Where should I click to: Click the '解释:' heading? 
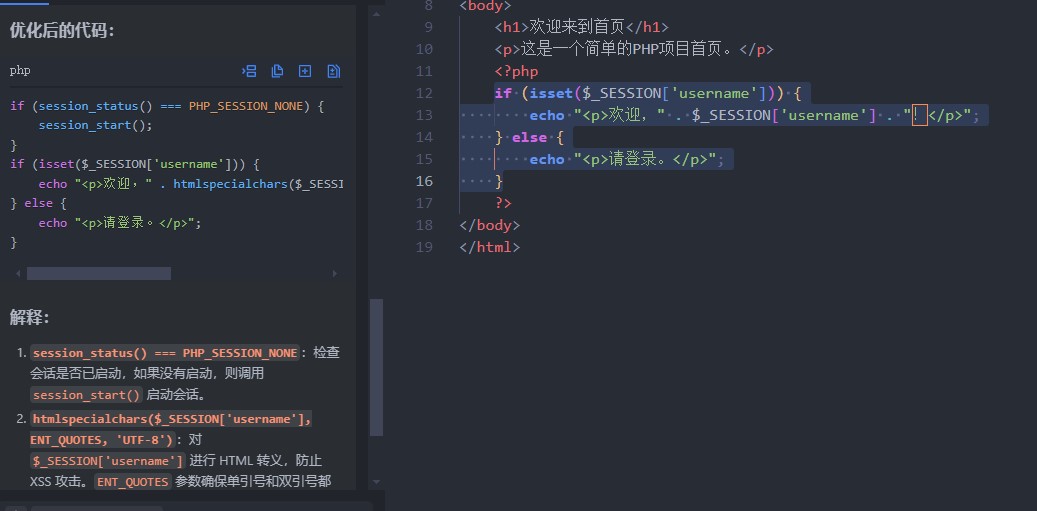click(x=30, y=318)
